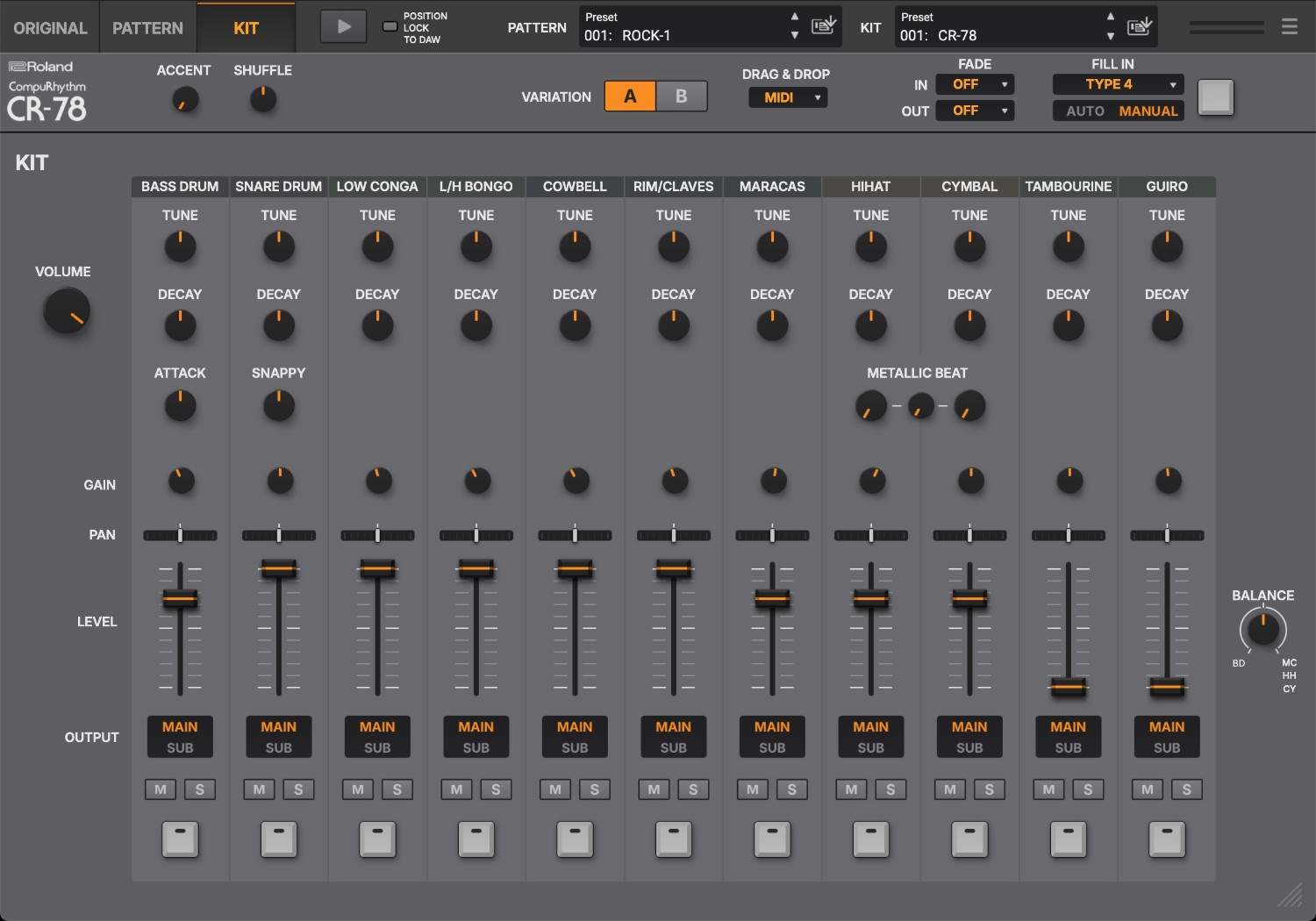Open the Fill In TYPE 4 dropdown

1118,84
